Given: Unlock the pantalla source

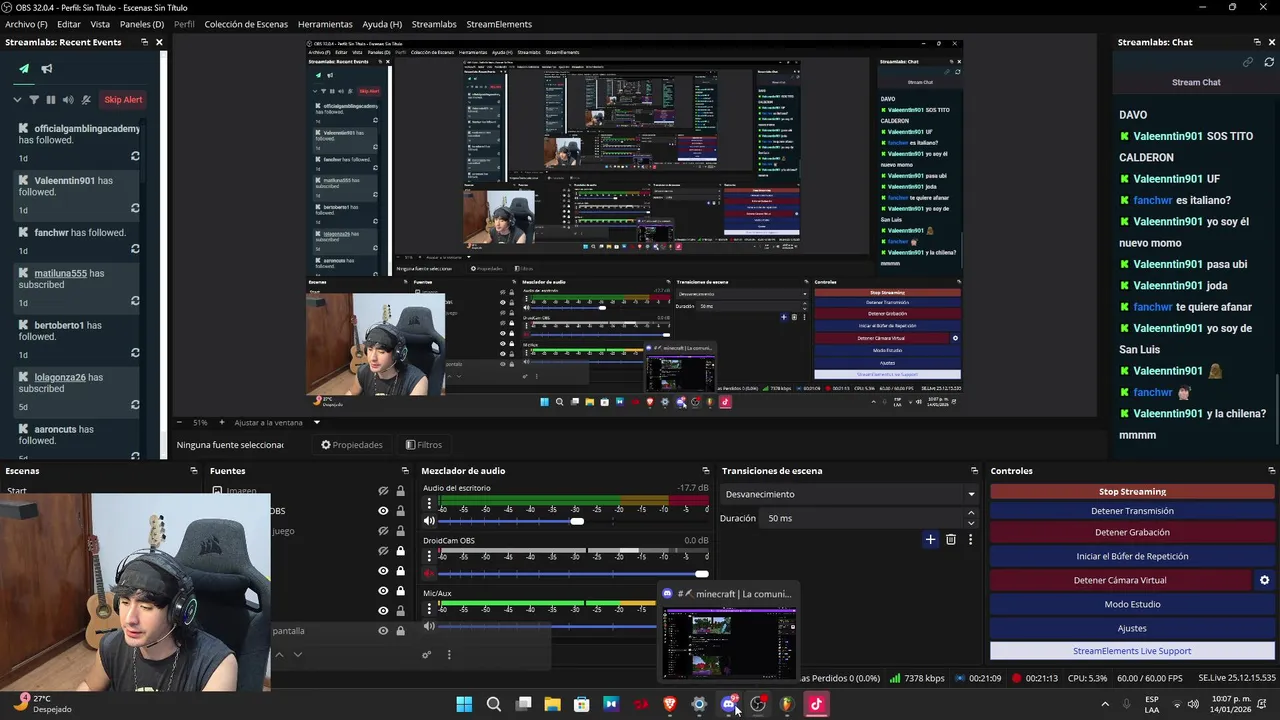Looking at the screenshot, I should click(x=400, y=631).
